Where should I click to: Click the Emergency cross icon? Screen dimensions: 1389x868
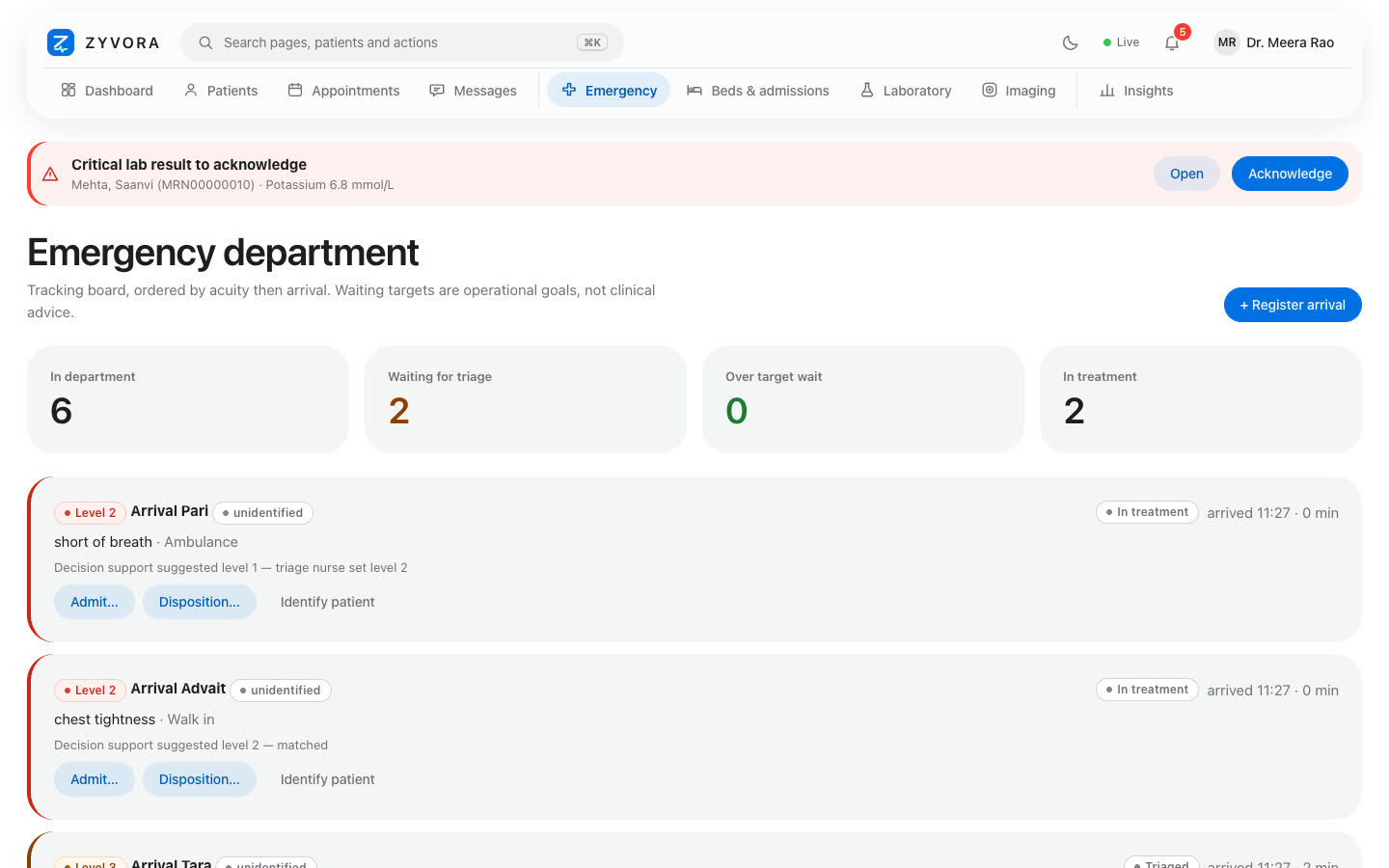(569, 90)
